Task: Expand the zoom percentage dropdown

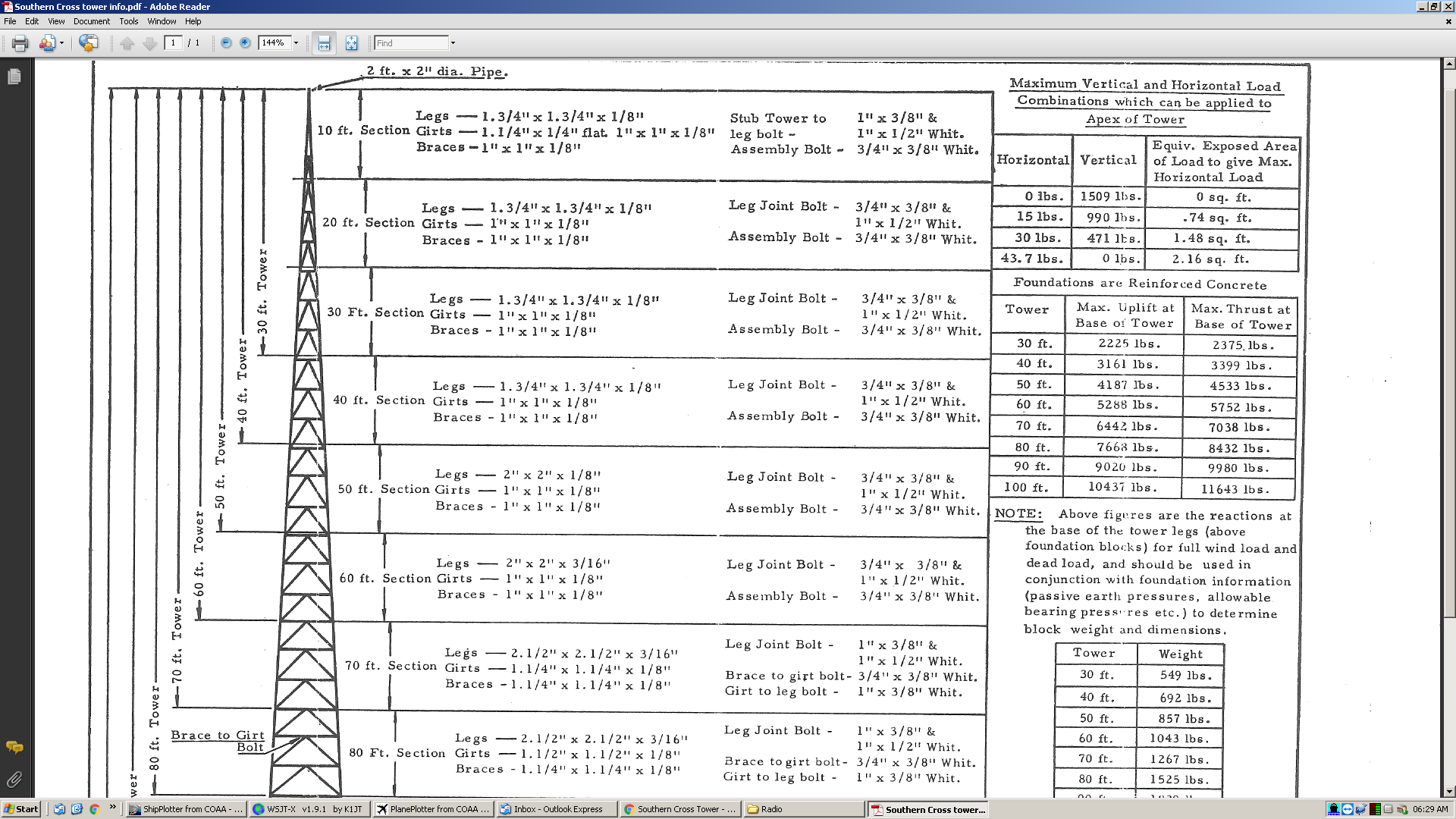Action: (x=297, y=43)
